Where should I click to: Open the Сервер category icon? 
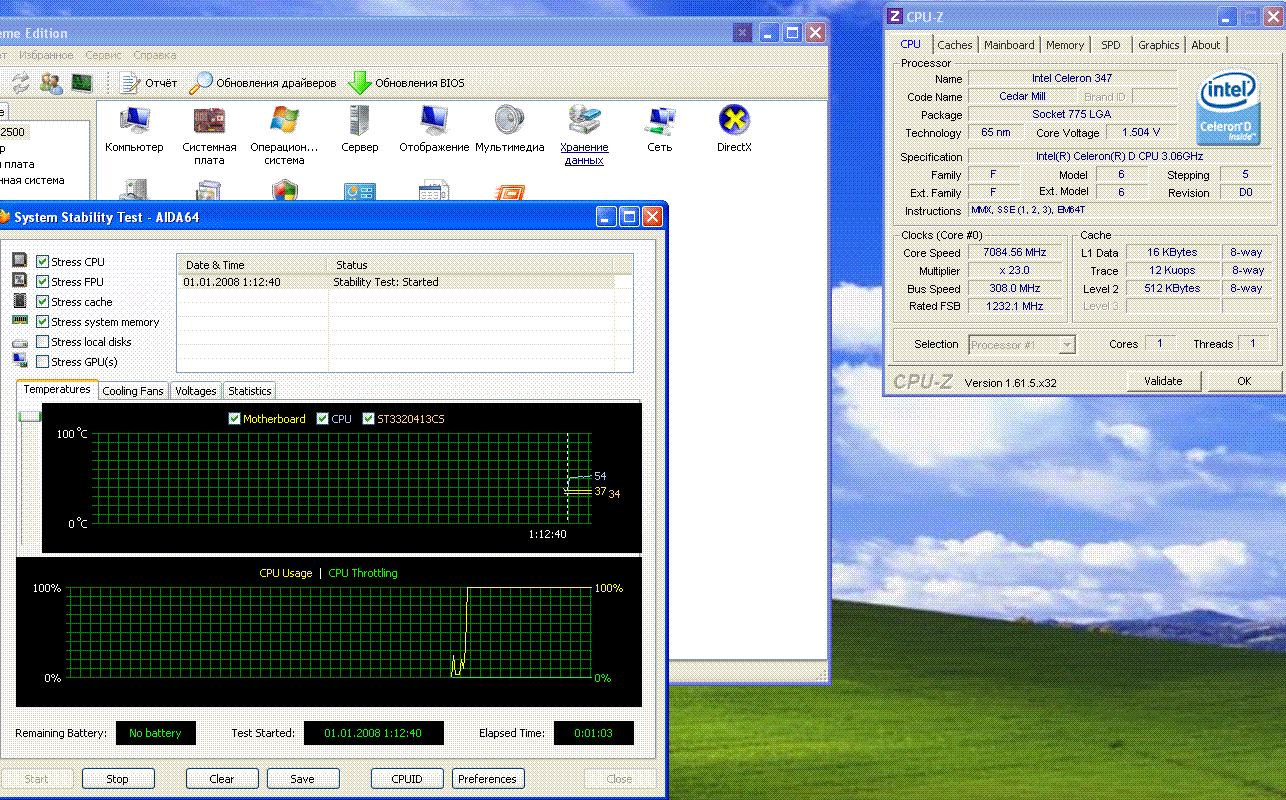[359, 122]
